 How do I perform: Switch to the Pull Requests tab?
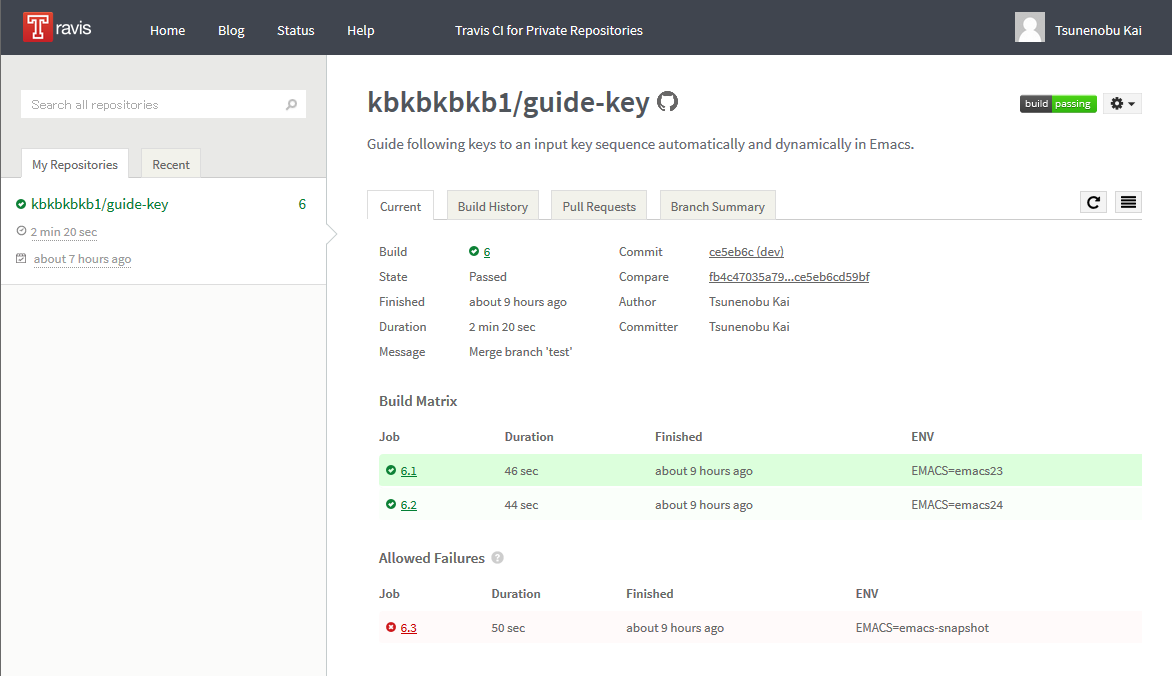[599, 207]
